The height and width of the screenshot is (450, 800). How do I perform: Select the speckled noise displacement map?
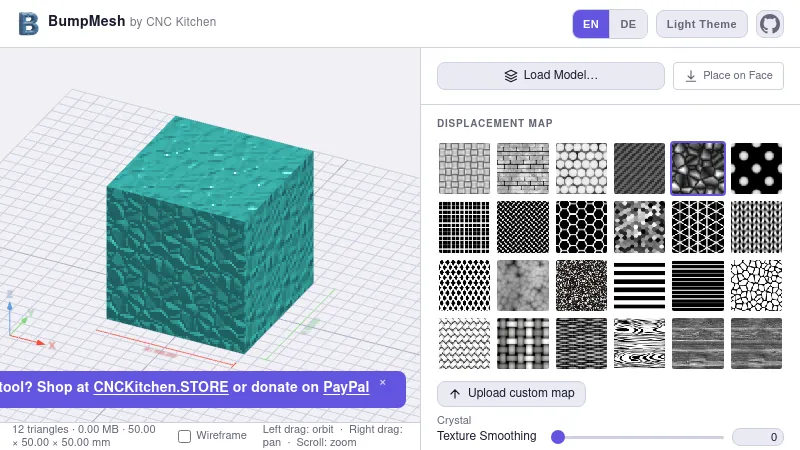click(581, 285)
